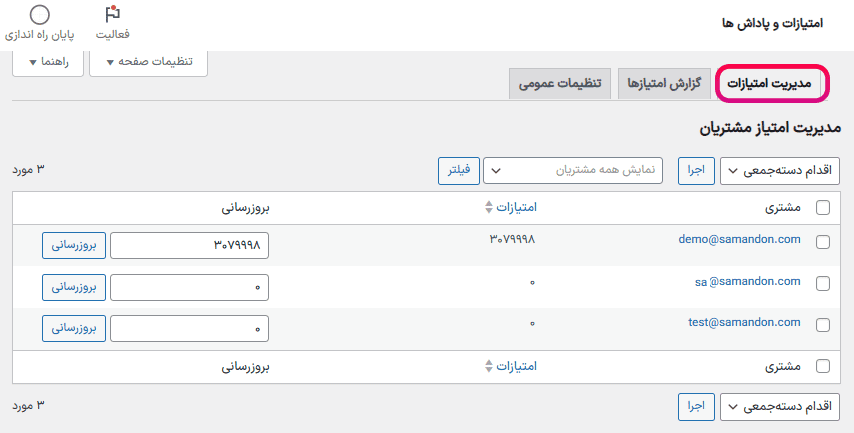Click the فیلتر filter button
This screenshot has height=433, width=854.
459,170
